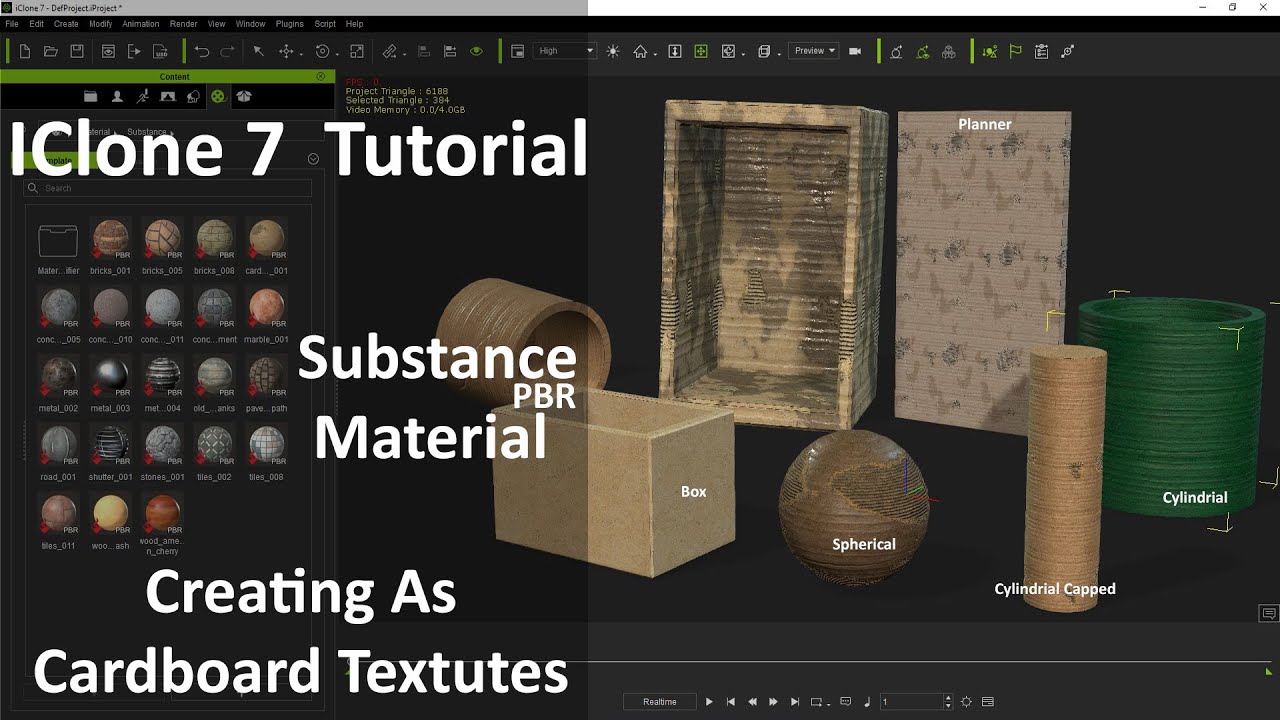Click the three-cubes toolbar icon
The image size is (1280, 720).
(949, 51)
